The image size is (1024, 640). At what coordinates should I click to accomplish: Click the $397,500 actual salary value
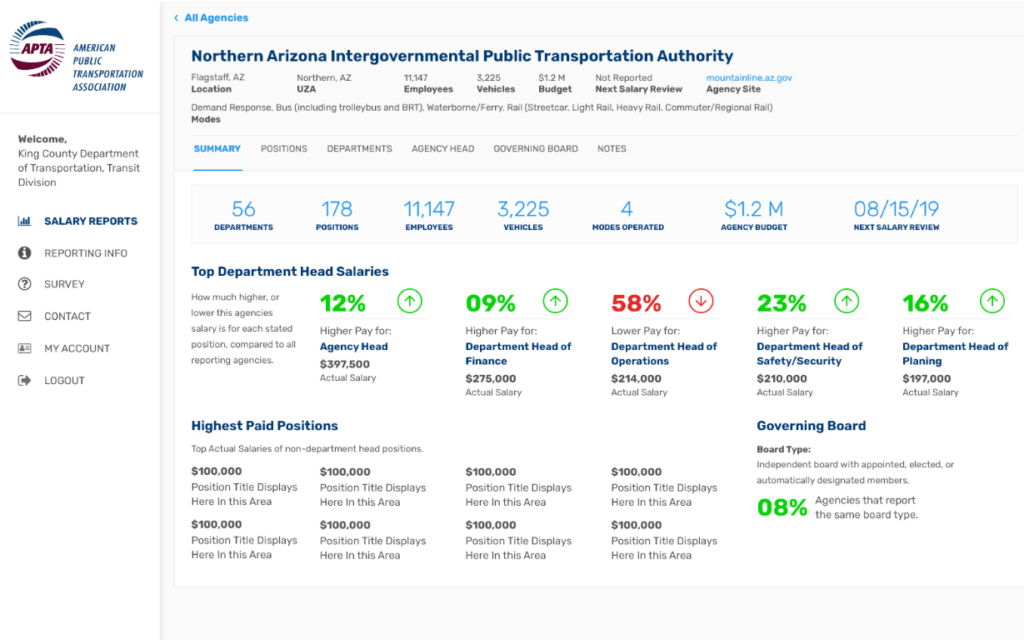click(x=345, y=364)
